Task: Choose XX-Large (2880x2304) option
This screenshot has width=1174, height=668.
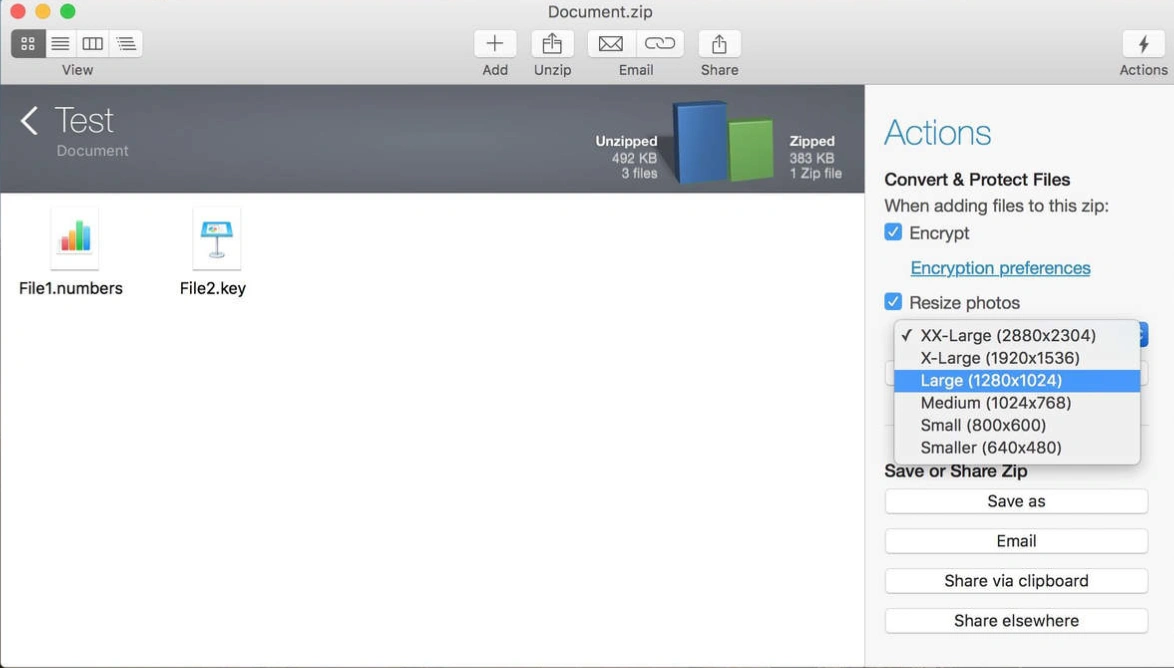Action: pyautogui.click(x=1017, y=335)
